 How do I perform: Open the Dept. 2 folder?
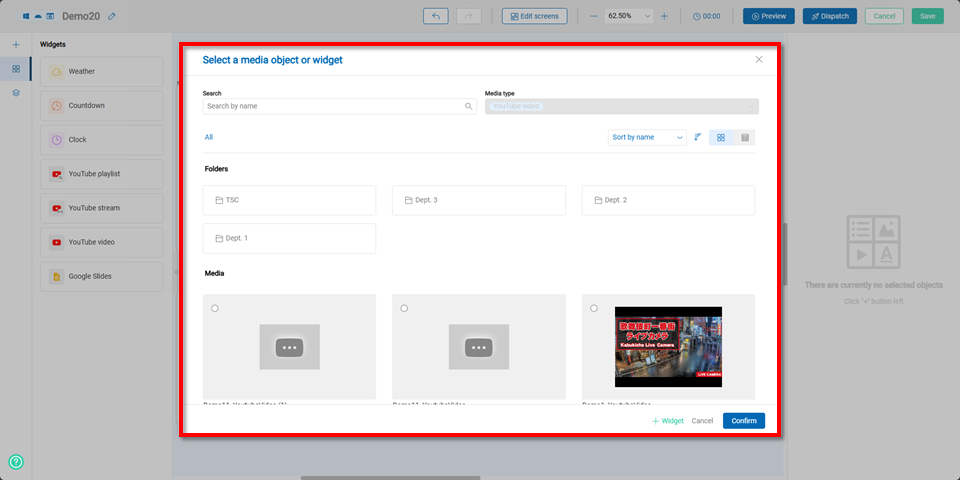coord(668,200)
